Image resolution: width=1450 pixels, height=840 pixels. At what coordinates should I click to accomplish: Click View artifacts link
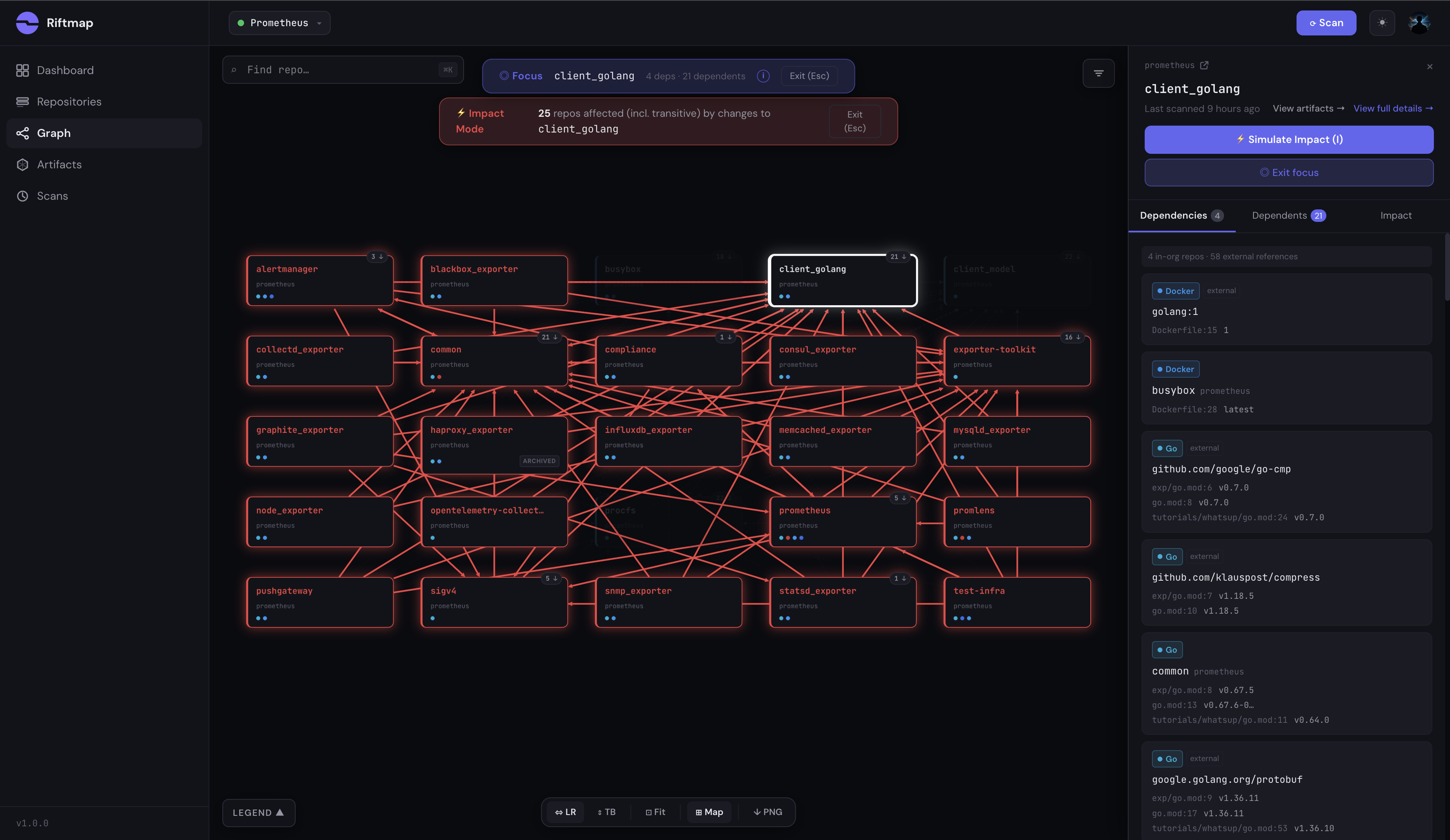1309,109
